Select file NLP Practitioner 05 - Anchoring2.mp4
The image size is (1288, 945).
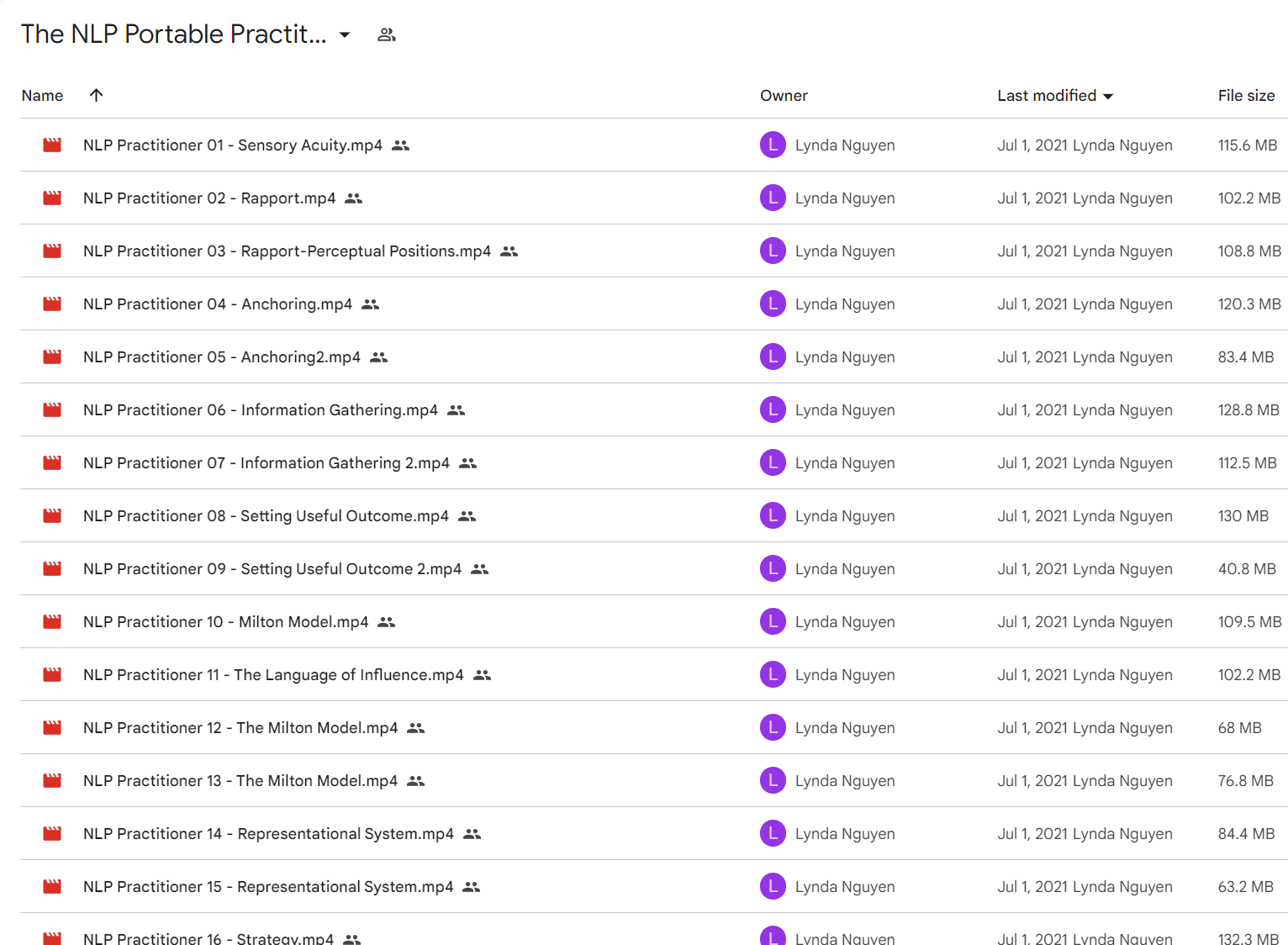pos(222,357)
